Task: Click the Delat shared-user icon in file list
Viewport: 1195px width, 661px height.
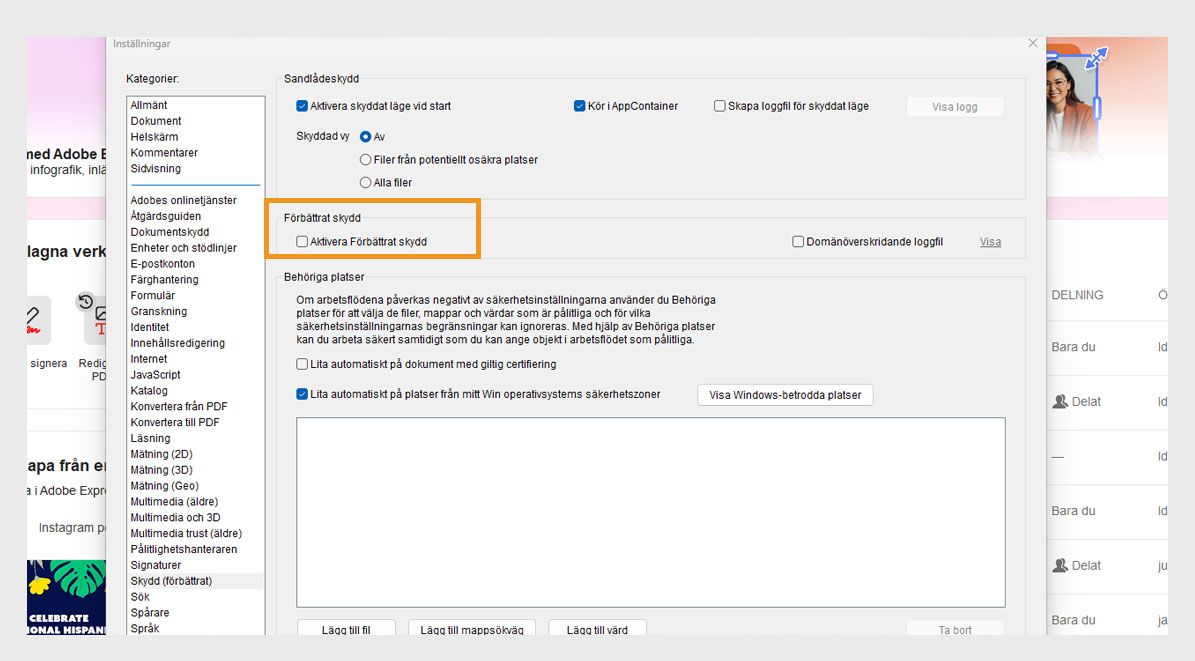Action: coord(1059,402)
